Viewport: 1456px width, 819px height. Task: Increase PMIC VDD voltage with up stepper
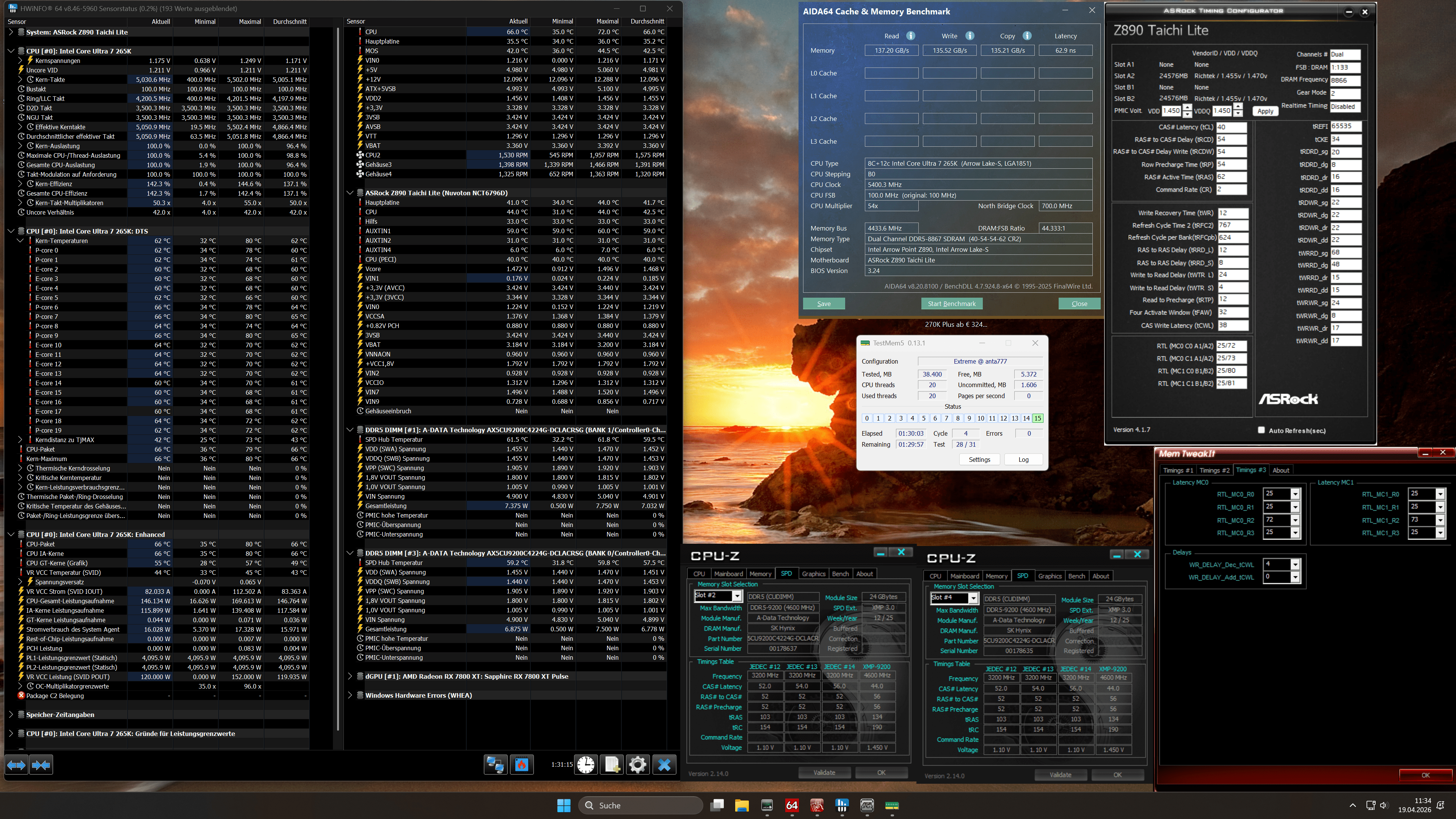1188,107
